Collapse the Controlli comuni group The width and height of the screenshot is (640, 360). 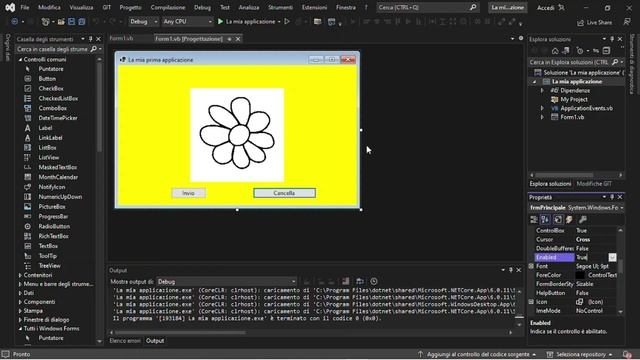20,60
